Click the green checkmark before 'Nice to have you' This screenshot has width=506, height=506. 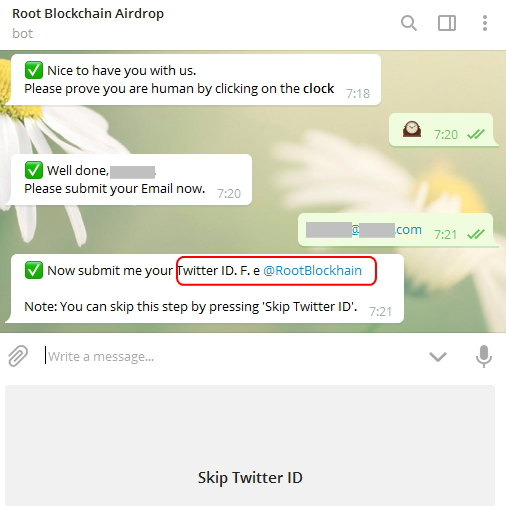pyautogui.click(x=34, y=70)
